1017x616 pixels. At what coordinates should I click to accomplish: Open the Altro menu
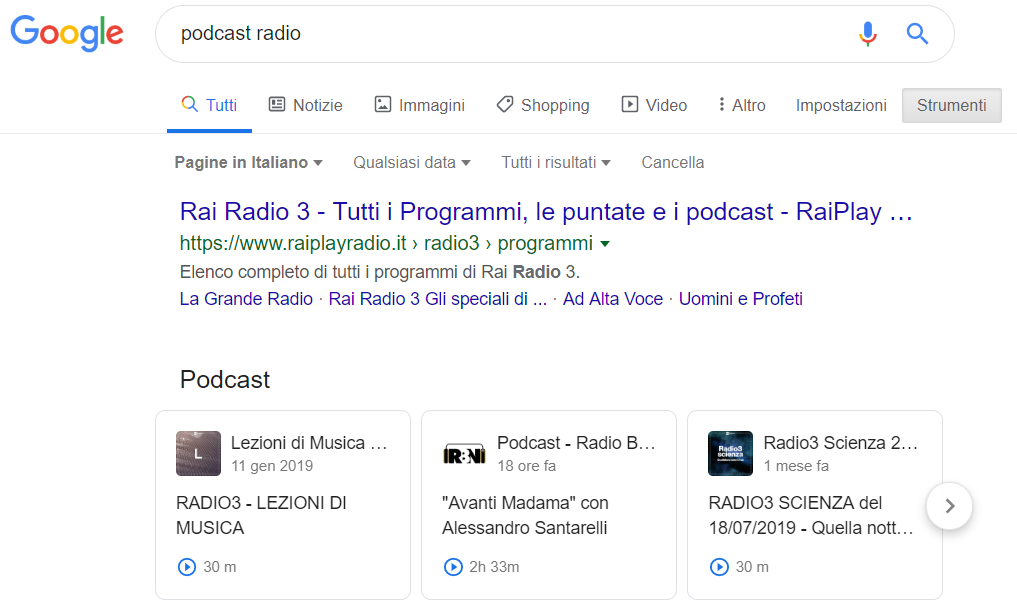pos(741,105)
